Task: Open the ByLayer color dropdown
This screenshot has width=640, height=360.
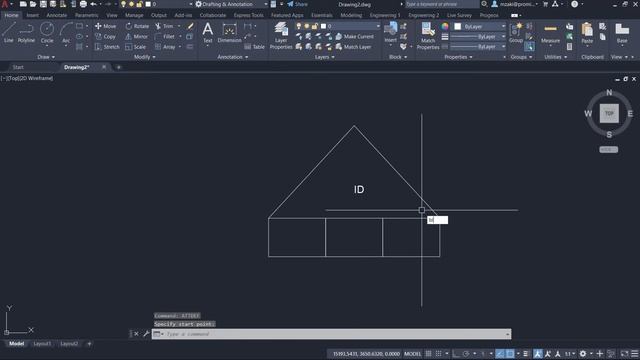Action: pos(479,26)
